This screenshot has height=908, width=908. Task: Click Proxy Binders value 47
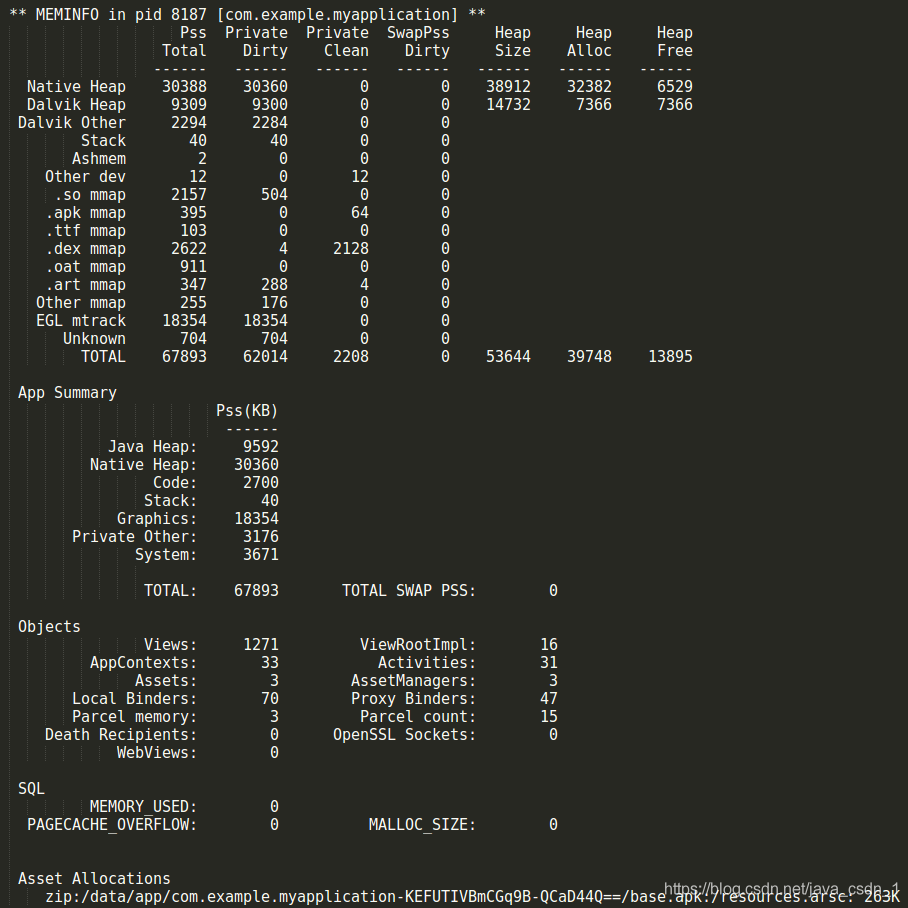click(548, 699)
